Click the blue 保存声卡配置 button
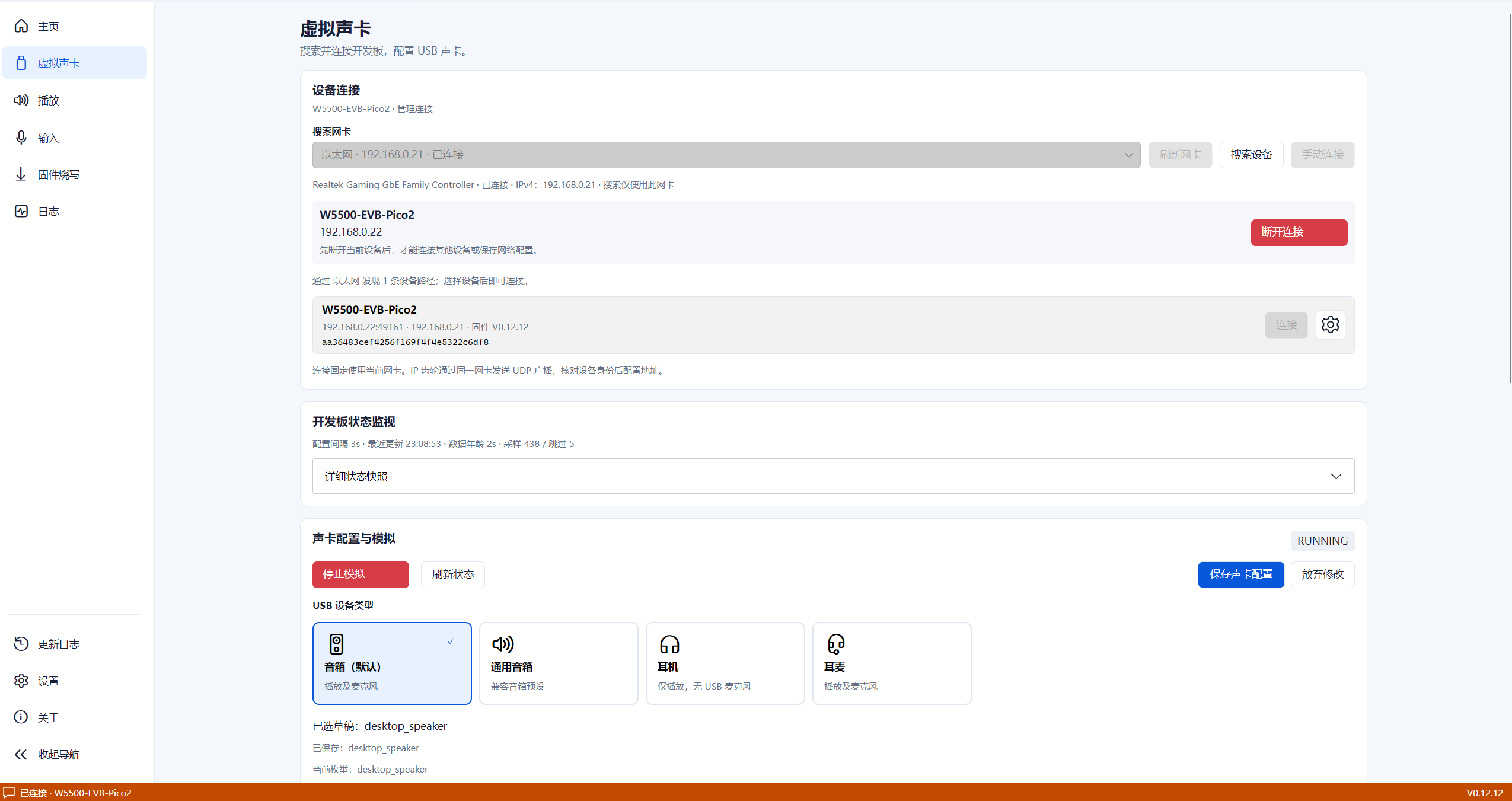 1241,575
